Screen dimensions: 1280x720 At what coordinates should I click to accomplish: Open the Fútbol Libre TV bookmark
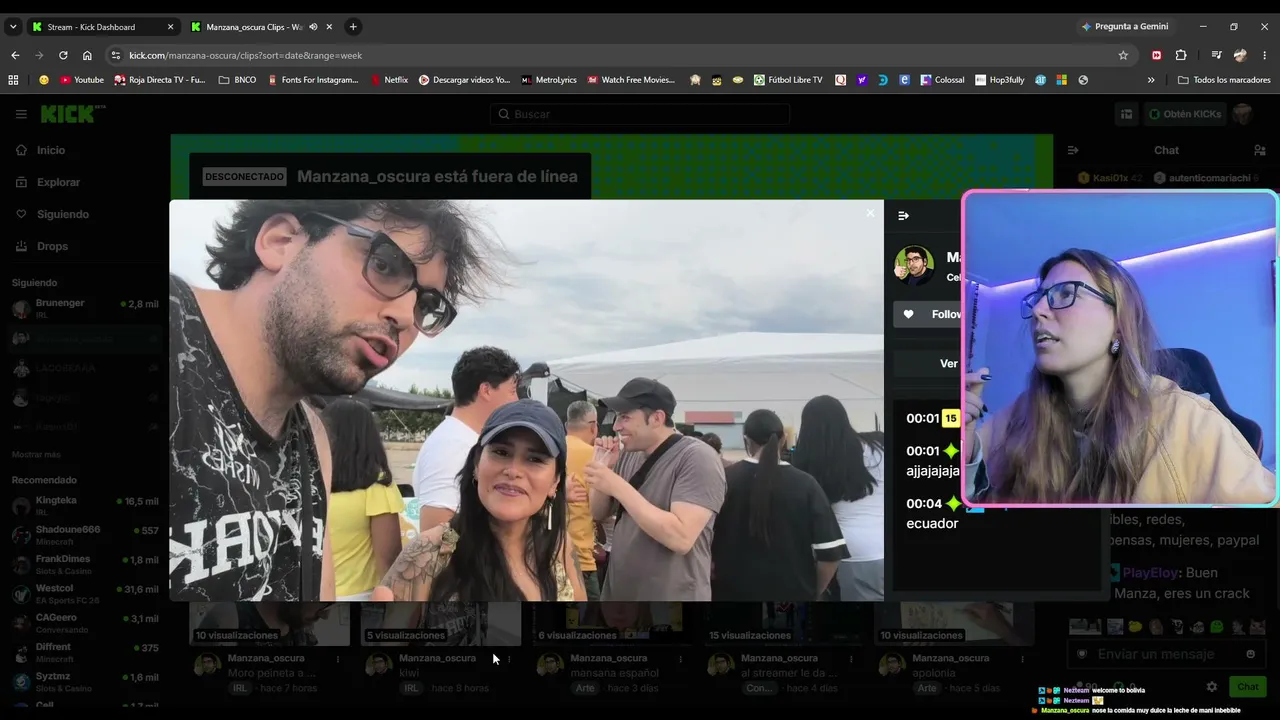[x=788, y=80]
